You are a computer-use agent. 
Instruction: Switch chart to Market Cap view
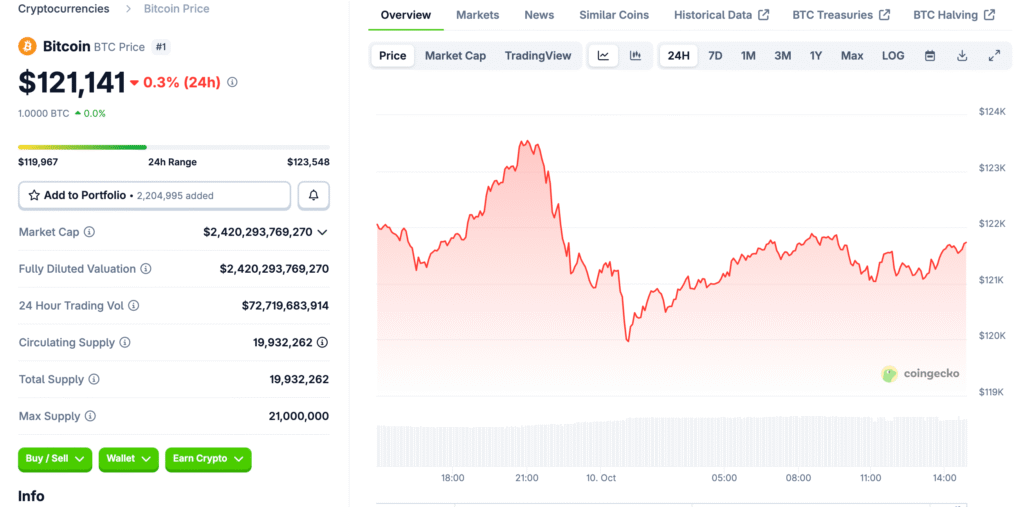tap(455, 56)
